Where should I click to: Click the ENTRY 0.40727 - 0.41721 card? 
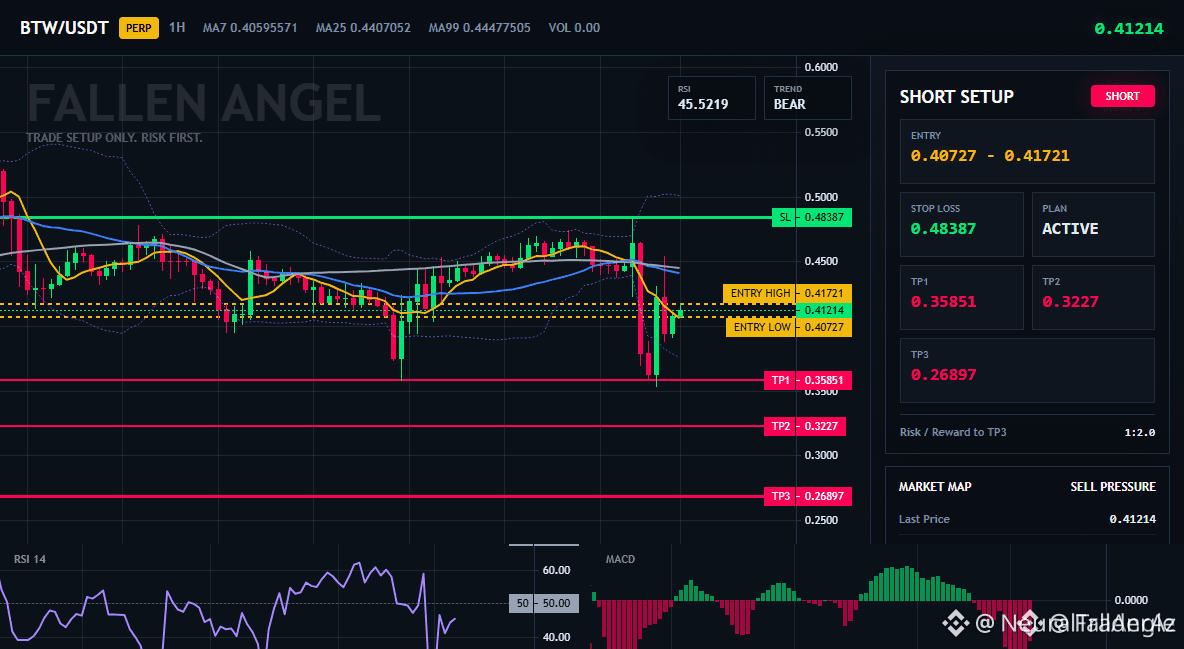(1027, 151)
